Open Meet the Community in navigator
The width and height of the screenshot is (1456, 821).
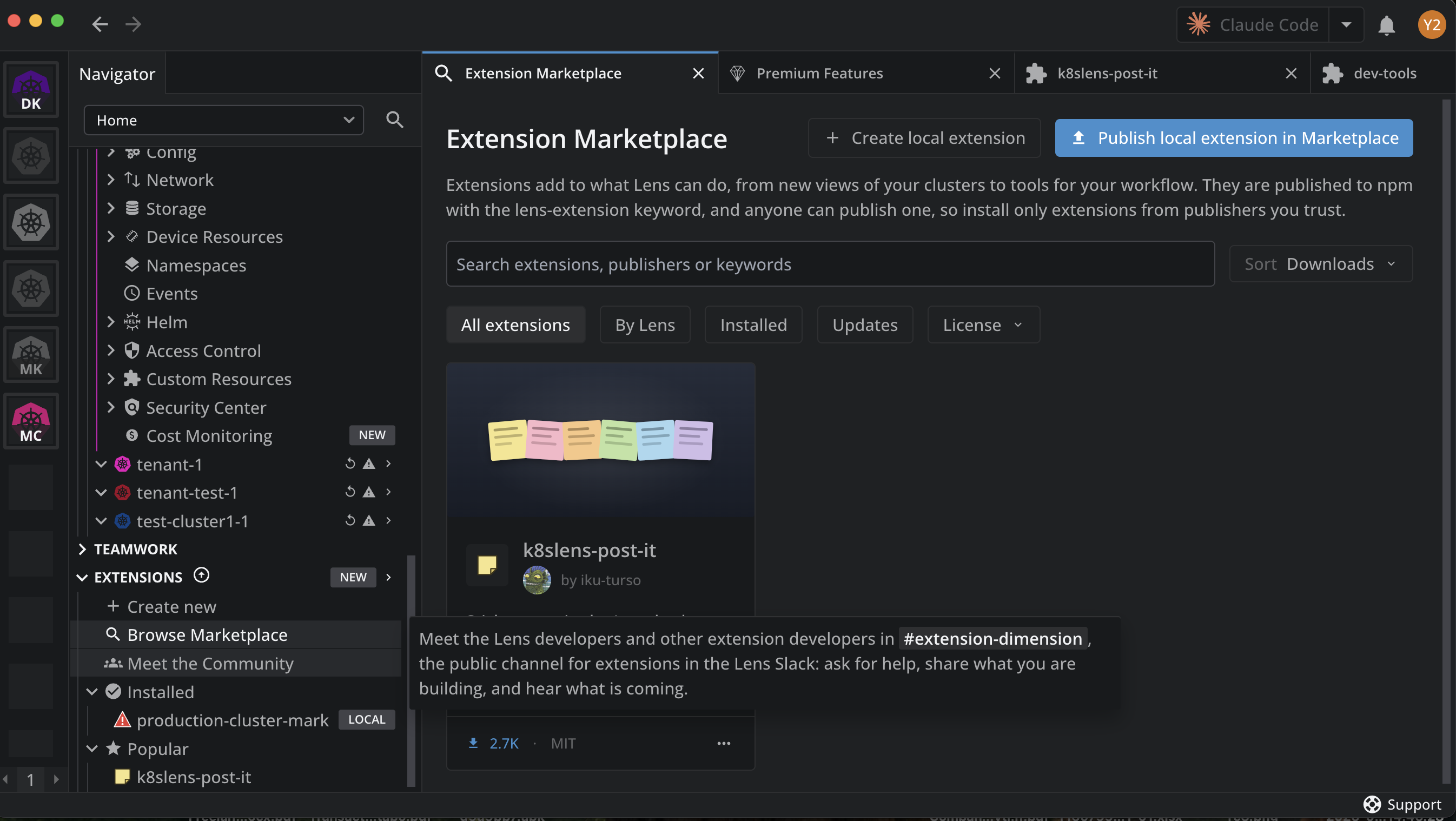point(236,664)
